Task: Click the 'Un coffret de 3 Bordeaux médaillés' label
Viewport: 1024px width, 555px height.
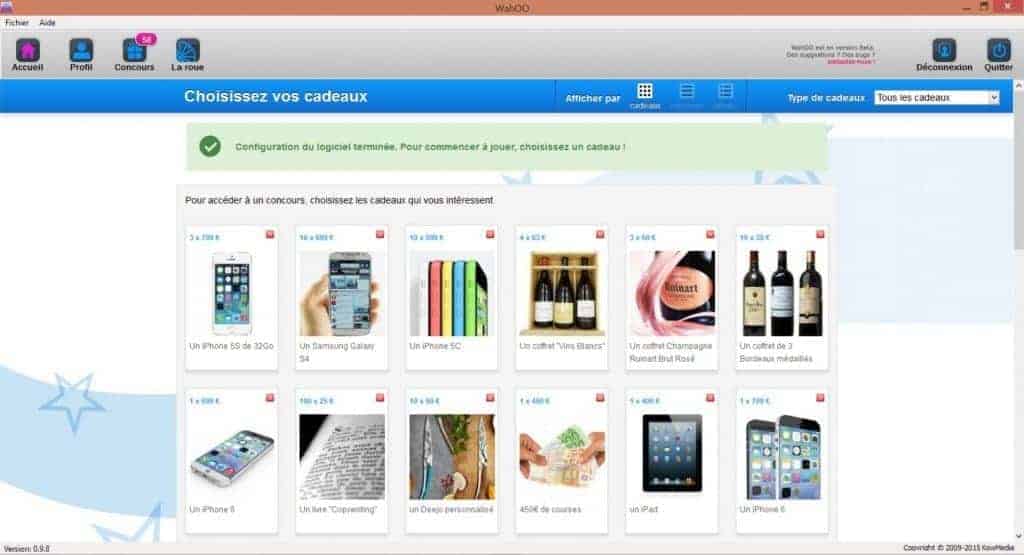Action: pyautogui.click(x=776, y=353)
